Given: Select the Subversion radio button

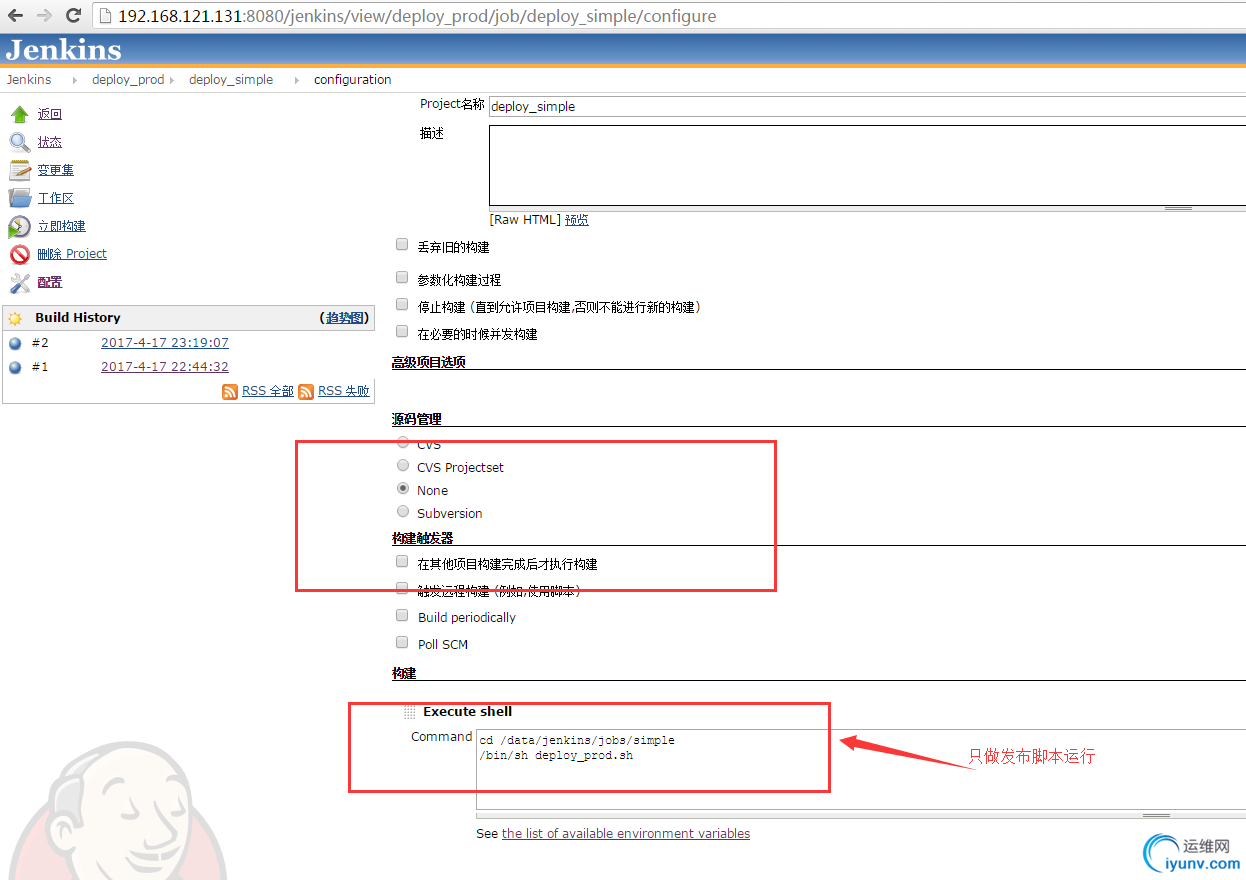Looking at the screenshot, I should pyautogui.click(x=403, y=511).
